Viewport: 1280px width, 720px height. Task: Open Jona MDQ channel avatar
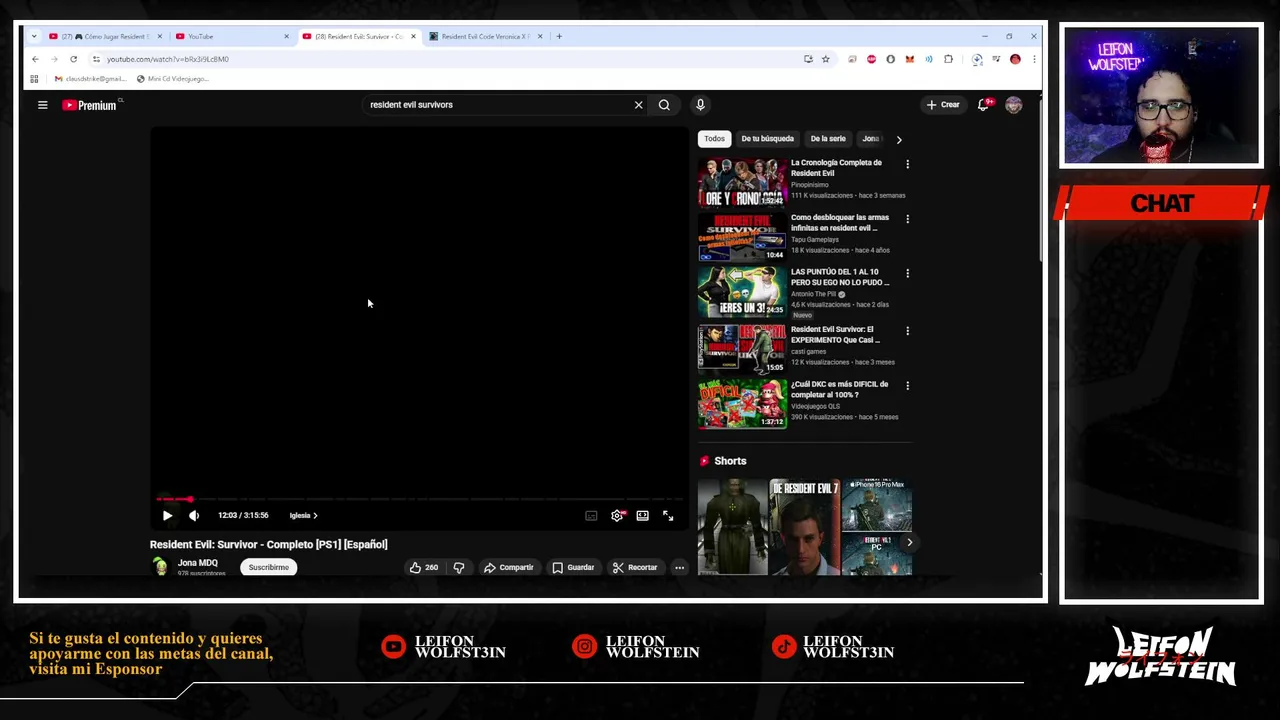[160, 567]
